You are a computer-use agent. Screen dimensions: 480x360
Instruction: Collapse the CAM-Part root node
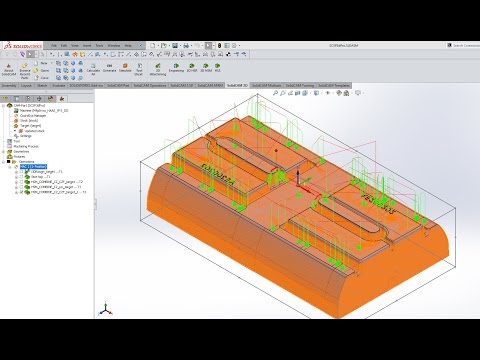[x=4, y=105]
